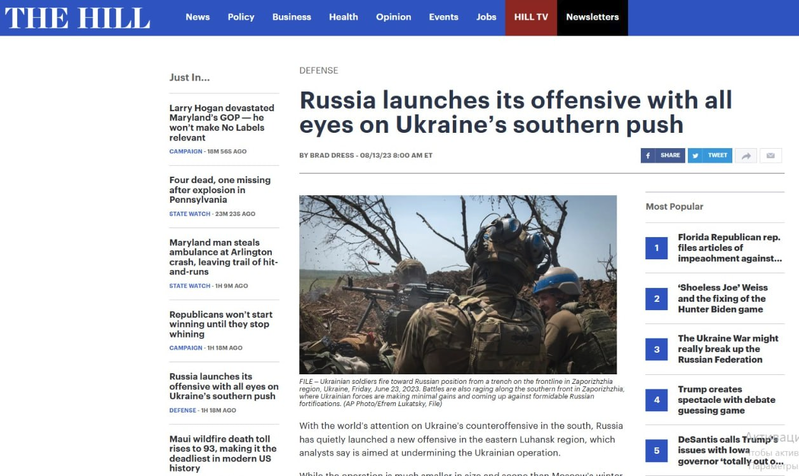Open the Russia offensive story in Just In

pyautogui.click(x=224, y=386)
